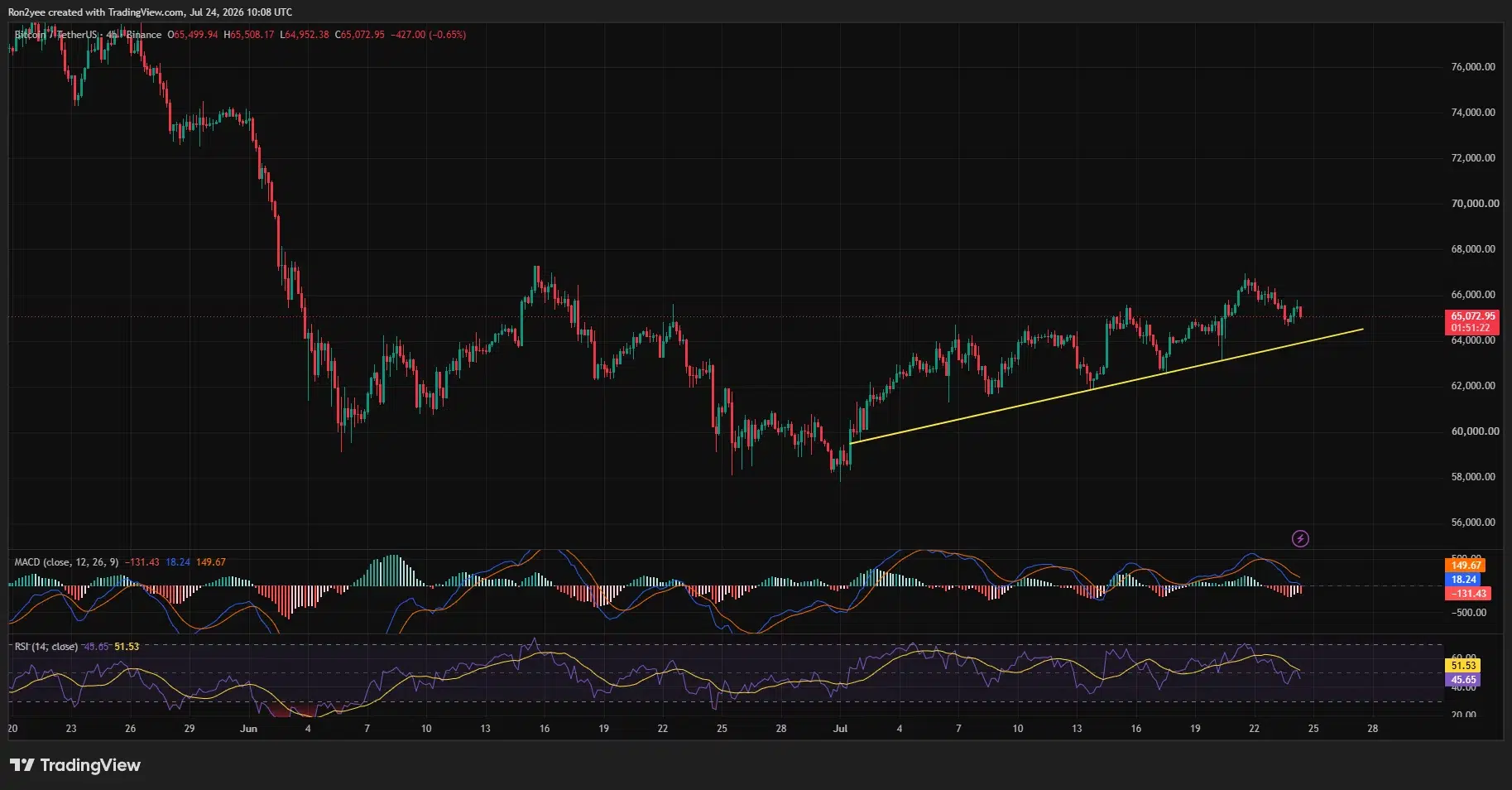
Task: Click the 76,000.00 price axis label
Action: [1473, 67]
